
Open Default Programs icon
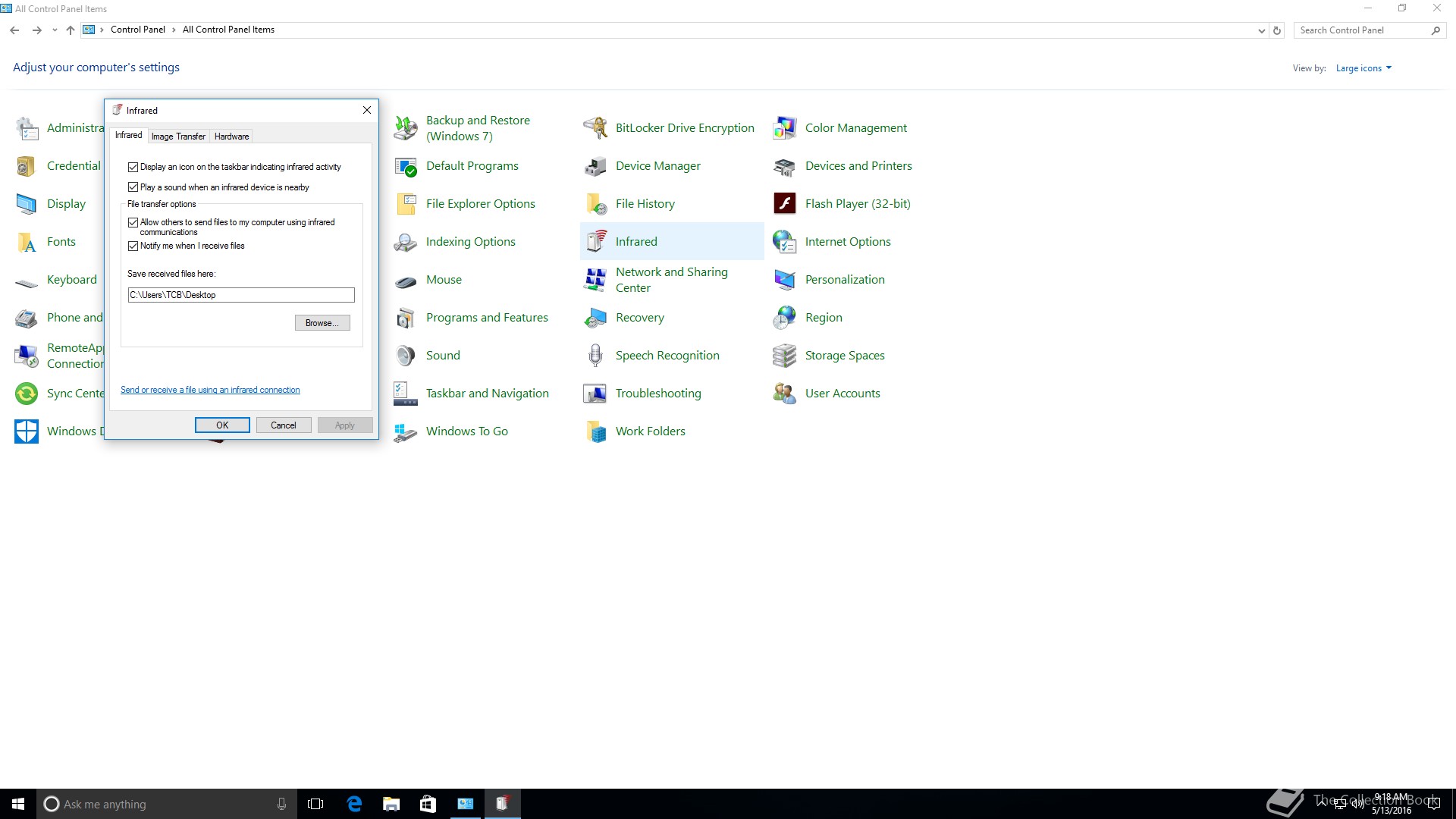(x=405, y=166)
